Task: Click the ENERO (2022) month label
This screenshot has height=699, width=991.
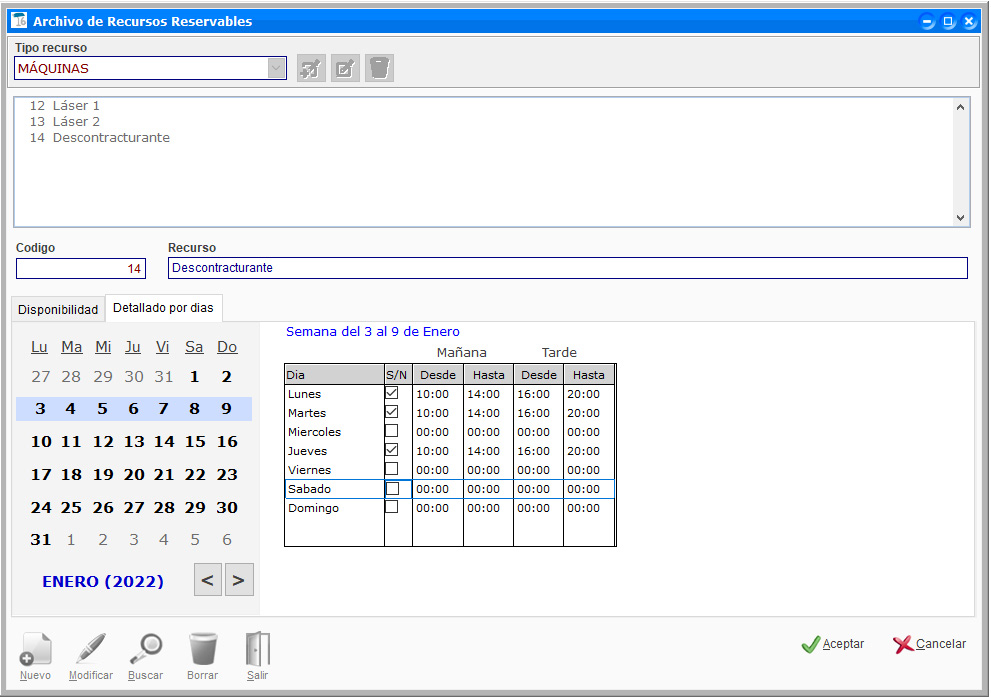Action: point(103,581)
